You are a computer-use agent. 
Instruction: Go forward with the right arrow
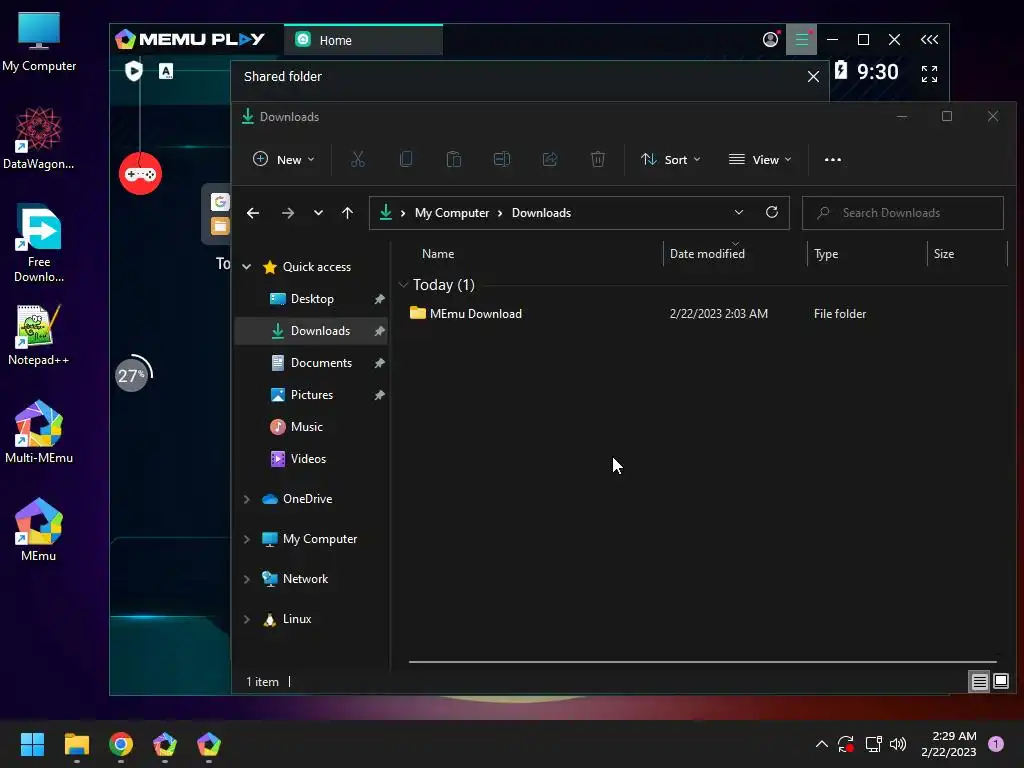pos(287,213)
